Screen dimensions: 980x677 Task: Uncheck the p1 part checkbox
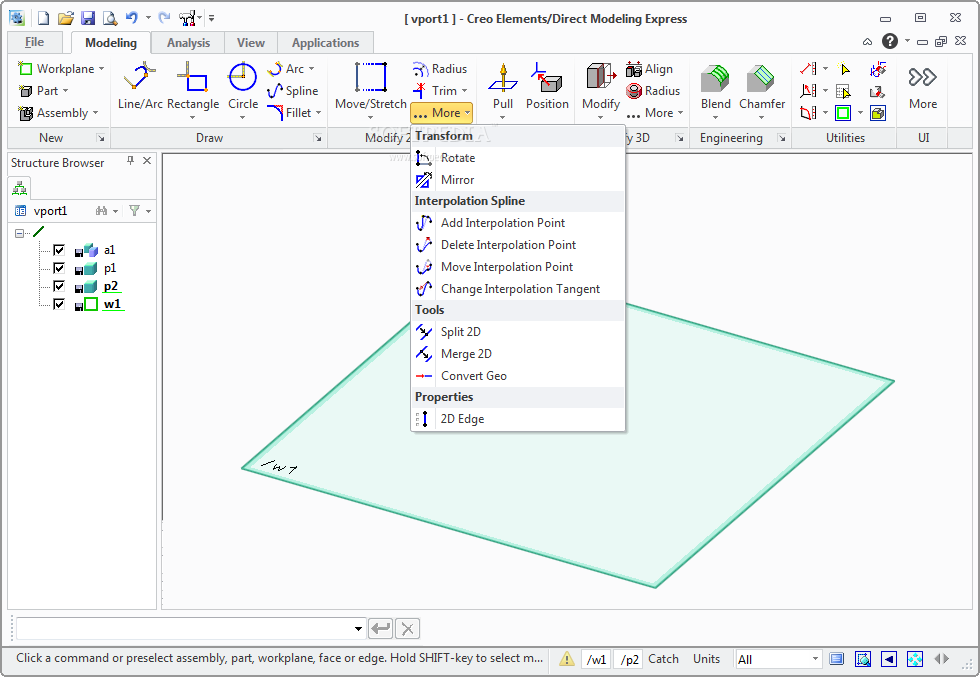tap(59, 268)
